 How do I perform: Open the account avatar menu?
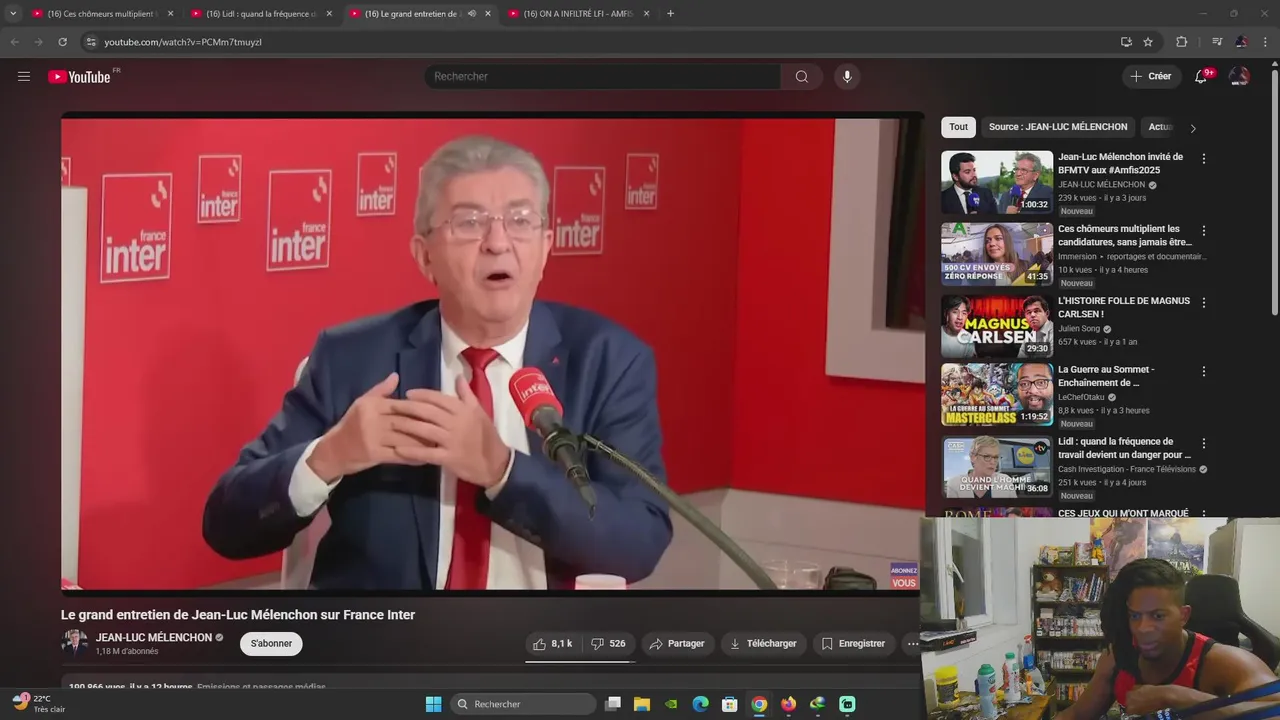(1239, 76)
